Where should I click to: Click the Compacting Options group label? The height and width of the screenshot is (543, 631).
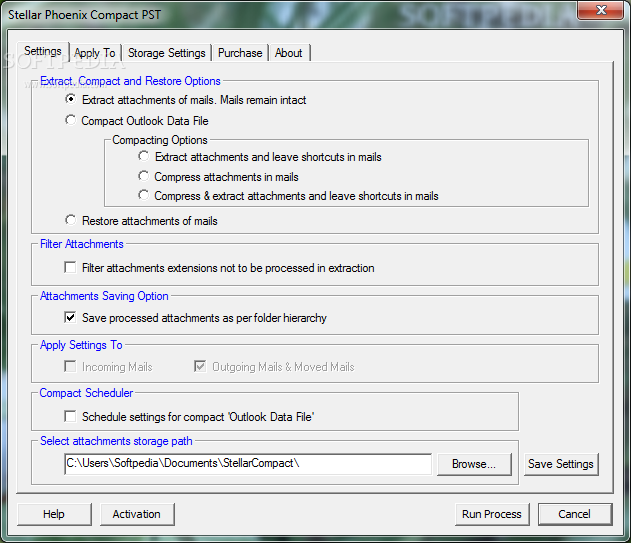tap(160, 140)
